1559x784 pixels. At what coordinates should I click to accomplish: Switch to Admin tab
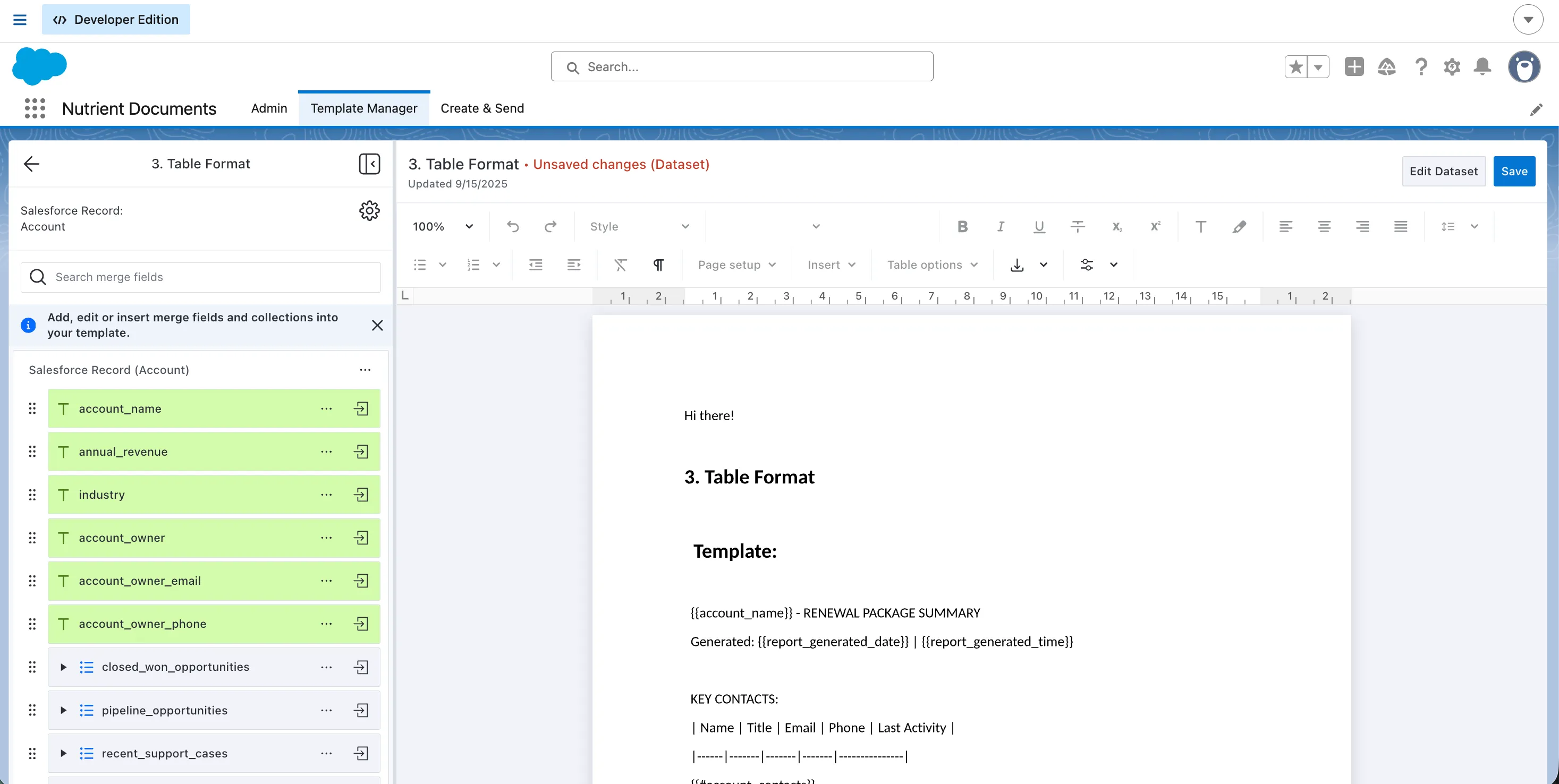click(269, 108)
